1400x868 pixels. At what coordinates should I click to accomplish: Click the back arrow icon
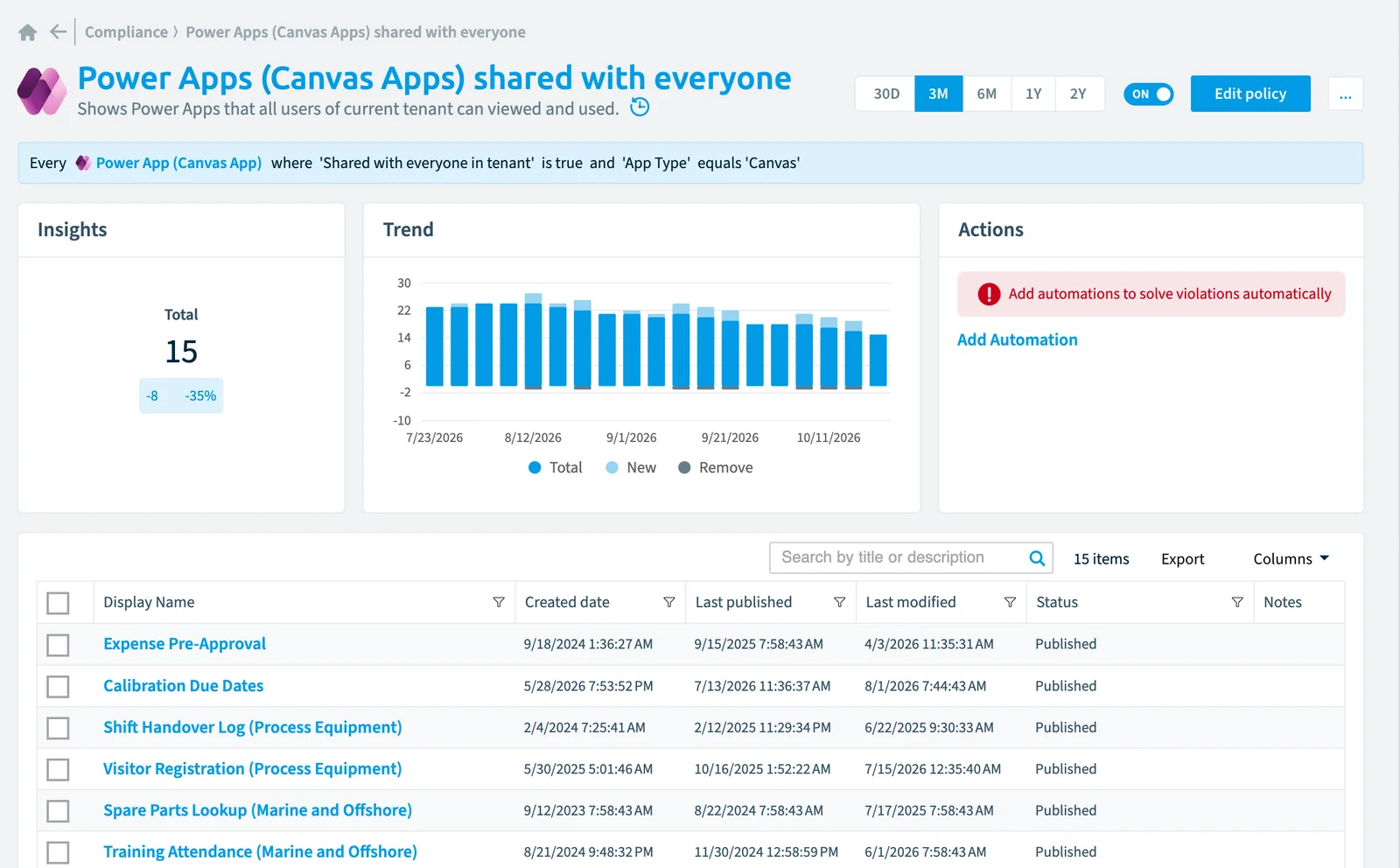point(58,32)
